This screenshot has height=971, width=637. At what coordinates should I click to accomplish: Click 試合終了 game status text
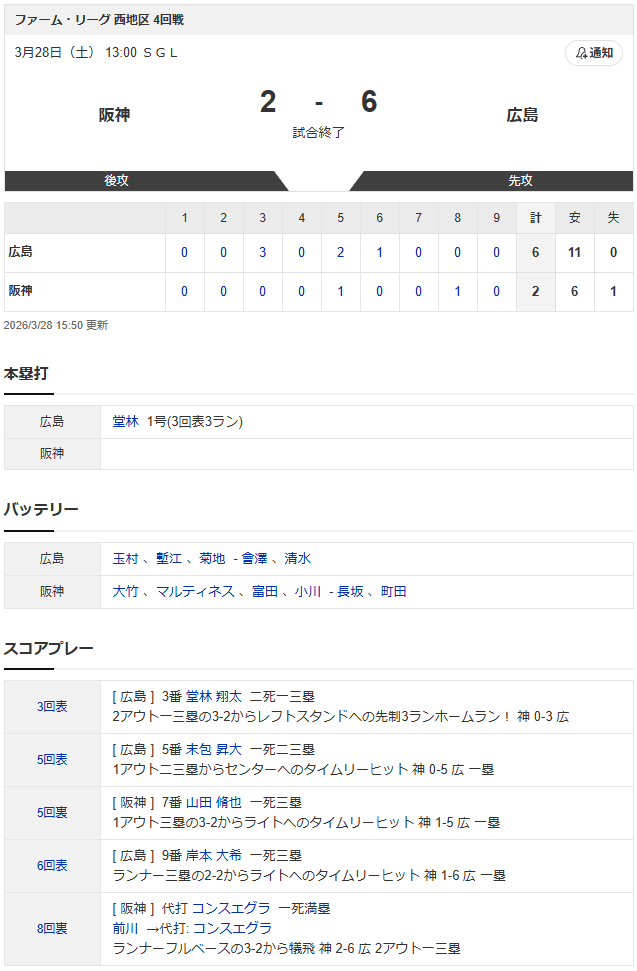tap(319, 133)
